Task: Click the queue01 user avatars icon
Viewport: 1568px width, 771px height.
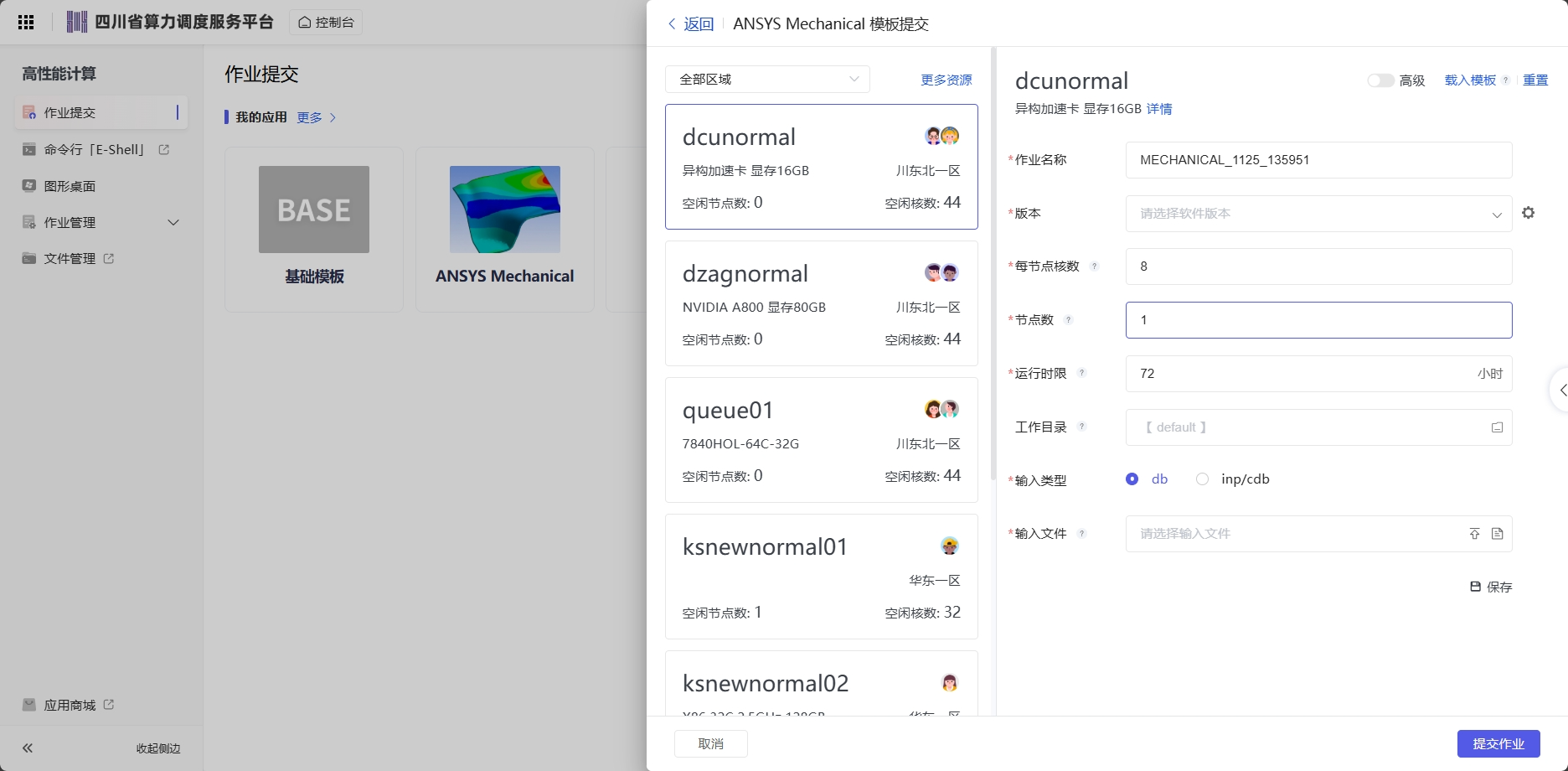Action: [941, 409]
